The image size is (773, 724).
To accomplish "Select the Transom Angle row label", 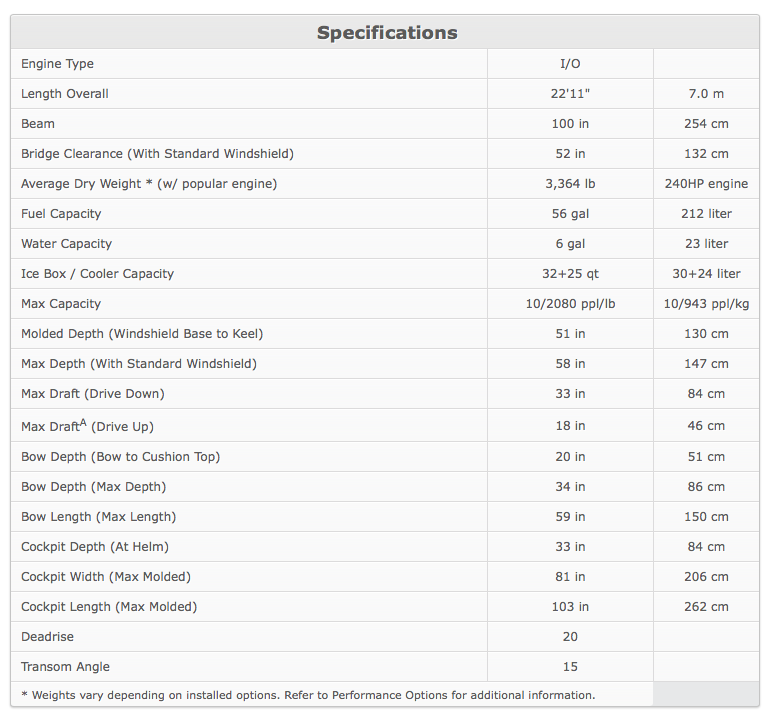I will pos(66,667).
